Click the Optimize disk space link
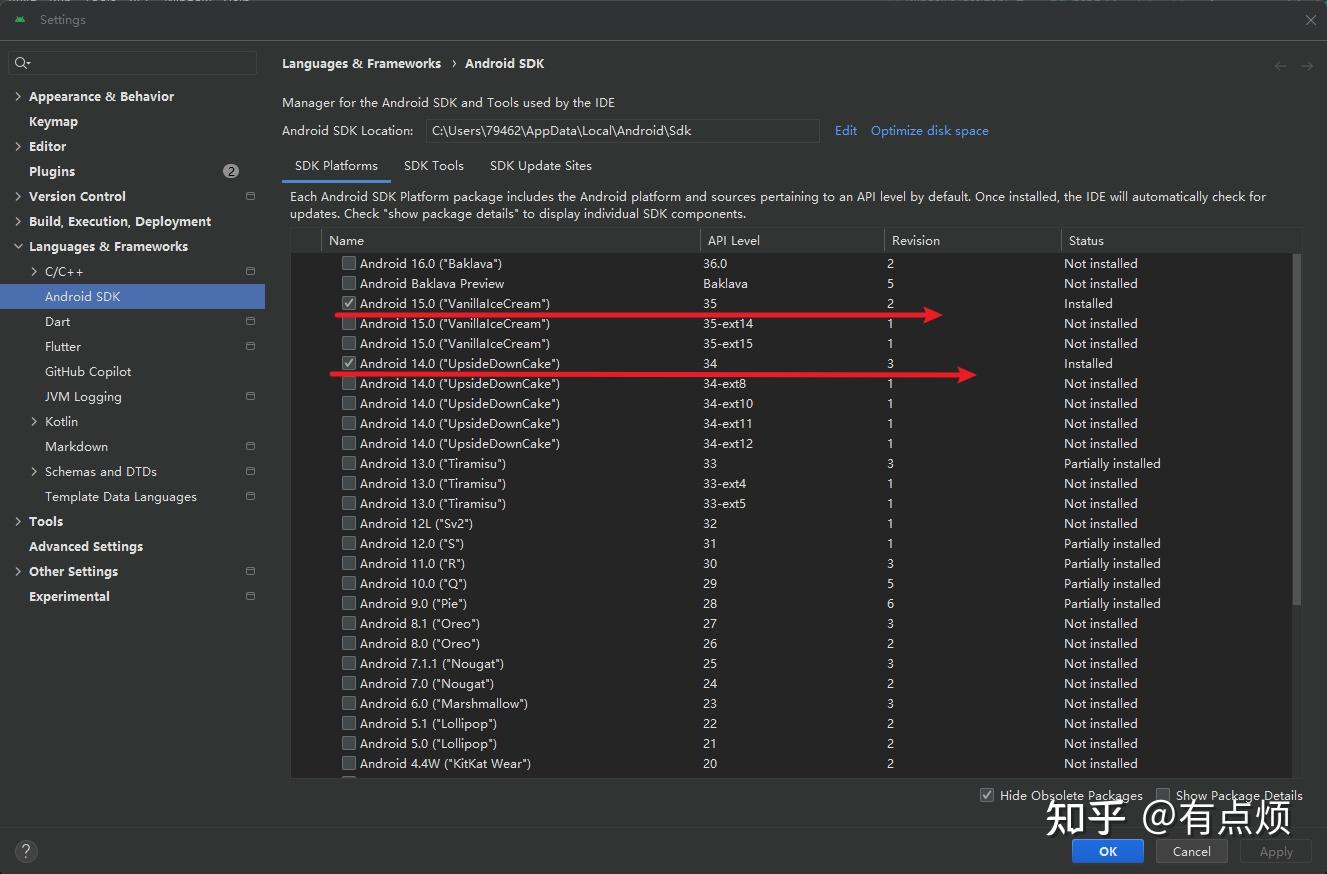The width and height of the screenshot is (1327, 874). [929, 130]
